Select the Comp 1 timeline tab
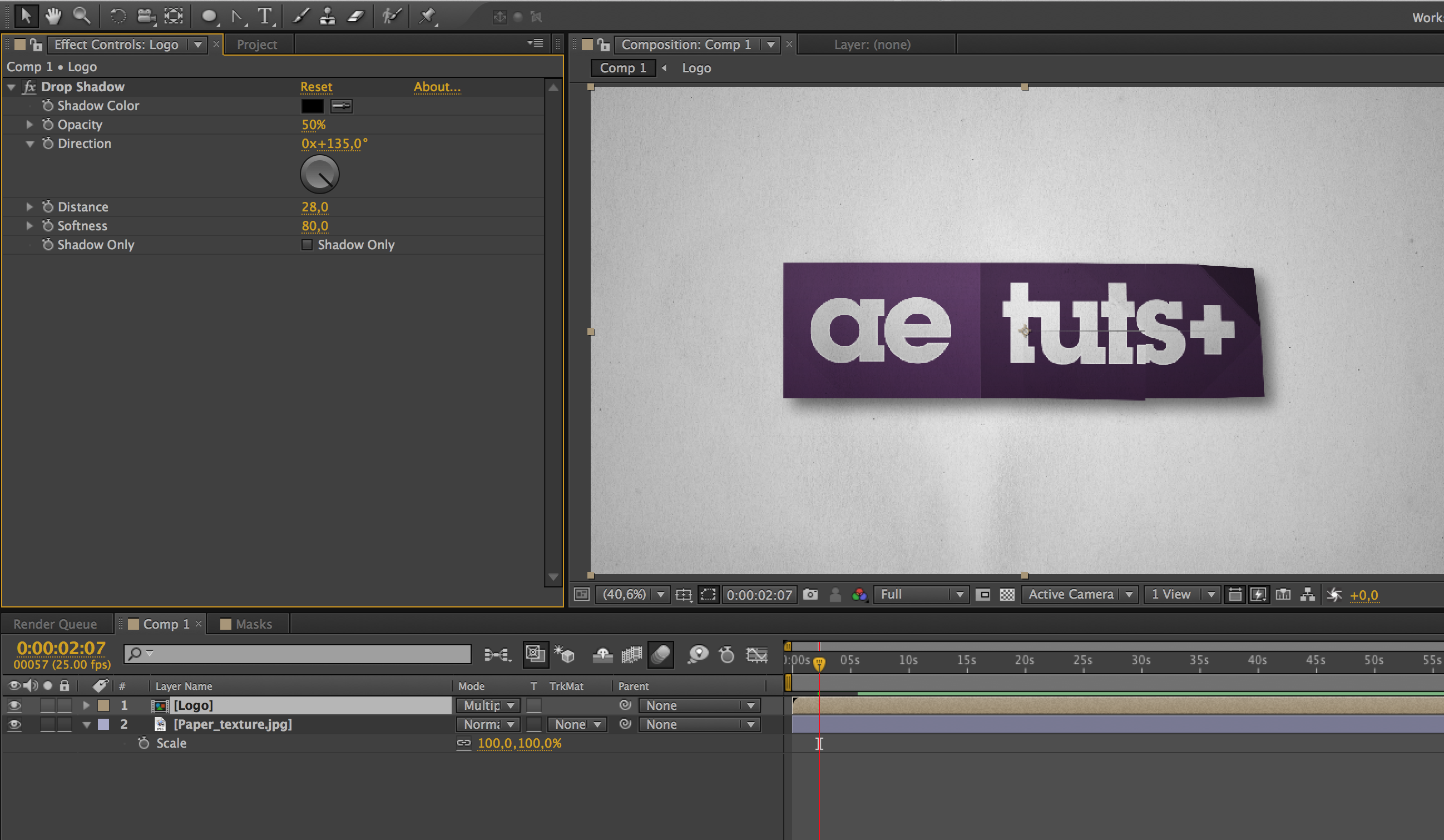1444x840 pixels. pos(159,624)
